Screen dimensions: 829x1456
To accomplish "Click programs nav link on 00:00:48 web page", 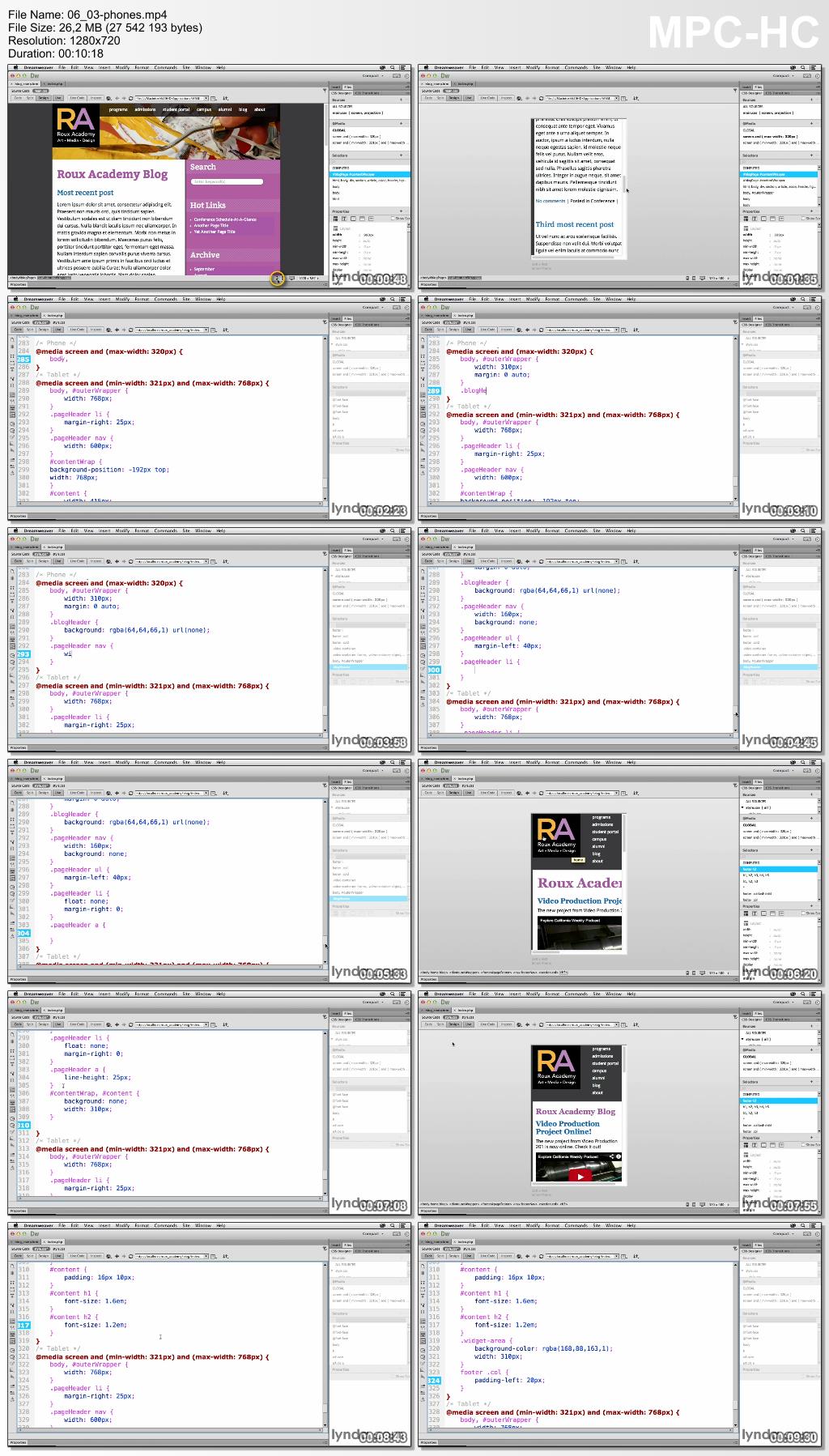I will tap(118, 109).
